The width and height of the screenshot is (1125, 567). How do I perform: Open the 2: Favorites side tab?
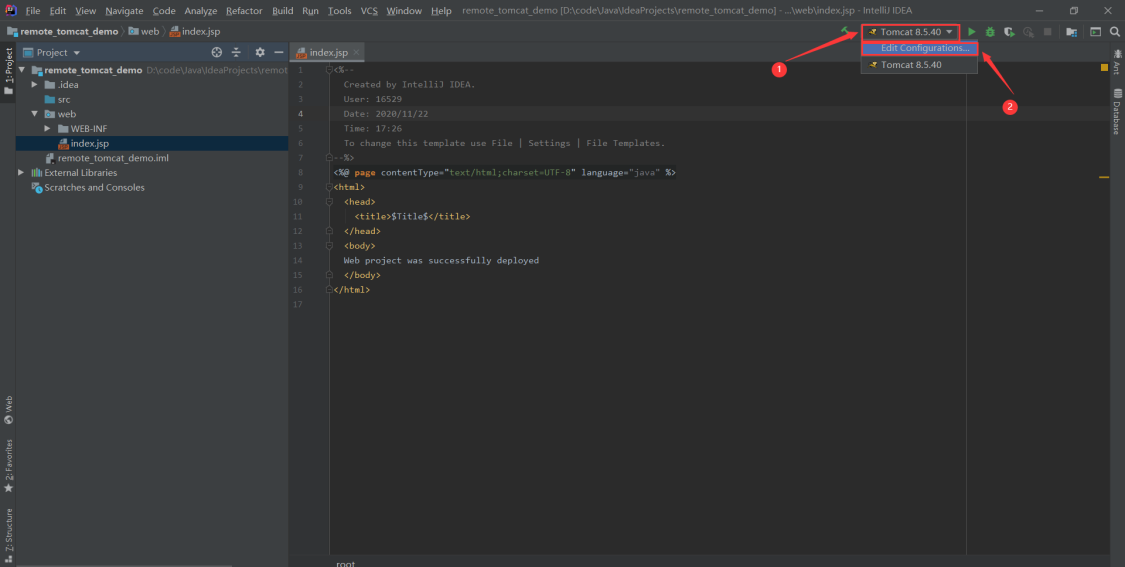8,465
